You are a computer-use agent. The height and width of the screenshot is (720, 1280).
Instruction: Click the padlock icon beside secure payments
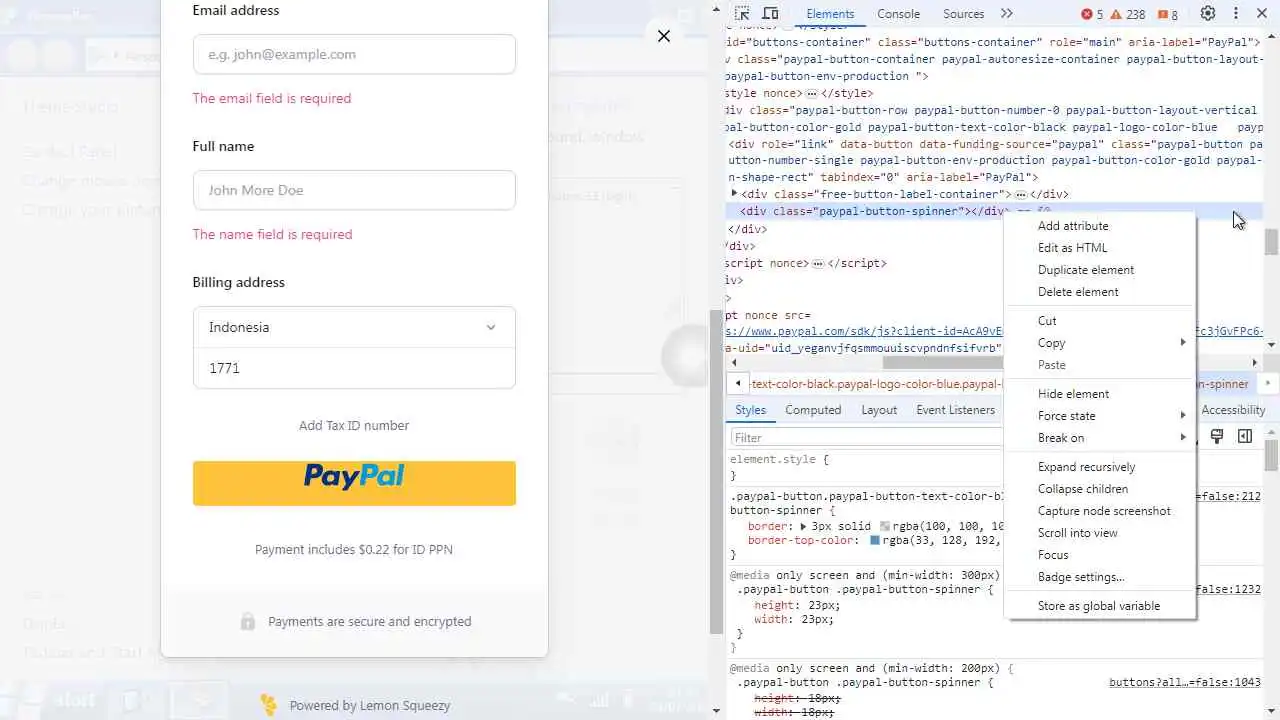click(247, 621)
